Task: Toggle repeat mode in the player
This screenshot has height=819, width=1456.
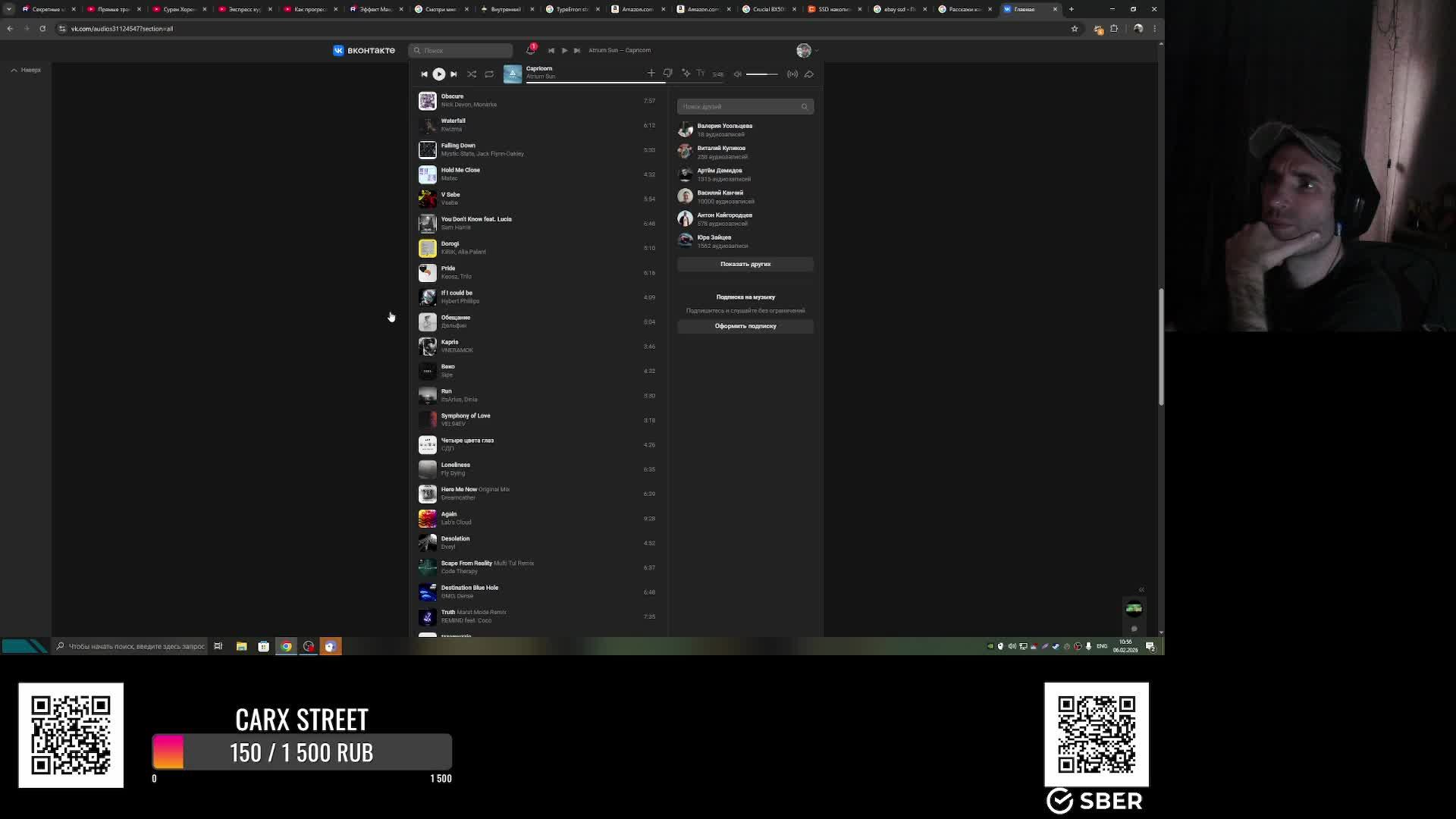Action: pos(489,74)
